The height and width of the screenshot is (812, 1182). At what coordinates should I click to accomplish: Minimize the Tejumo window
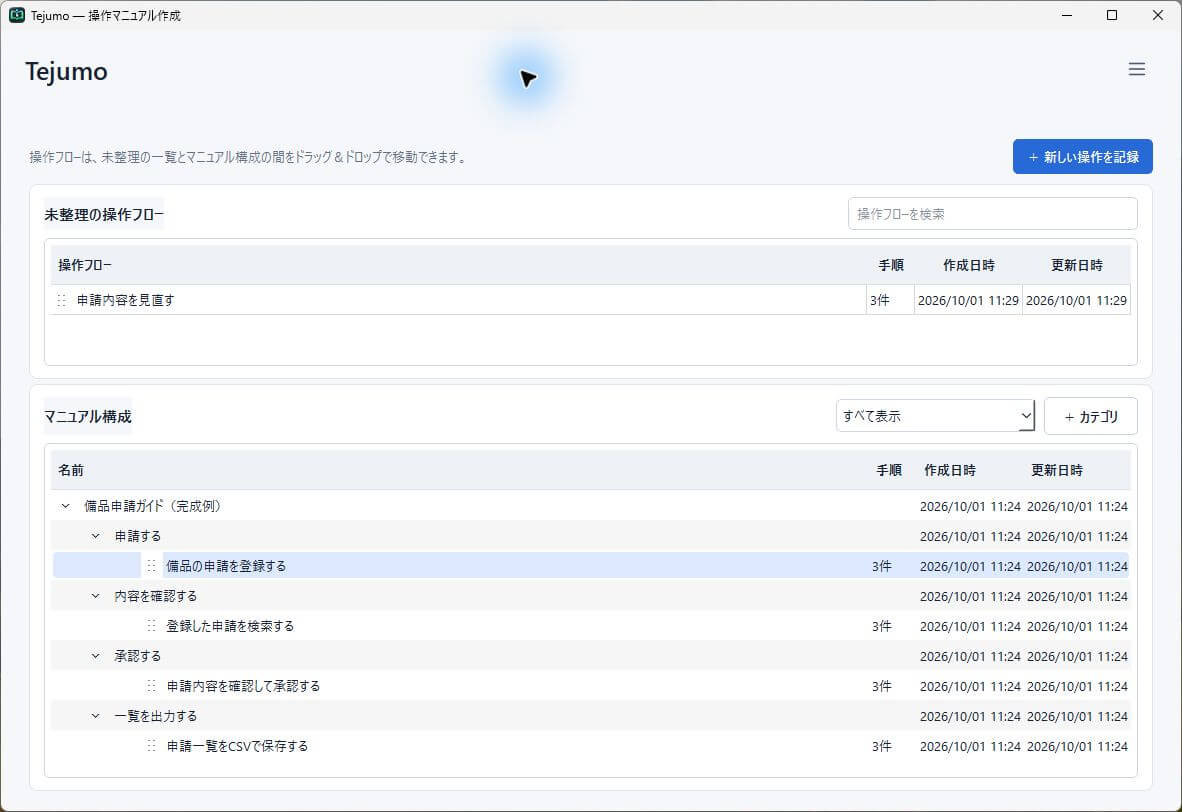[x=1067, y=15]
